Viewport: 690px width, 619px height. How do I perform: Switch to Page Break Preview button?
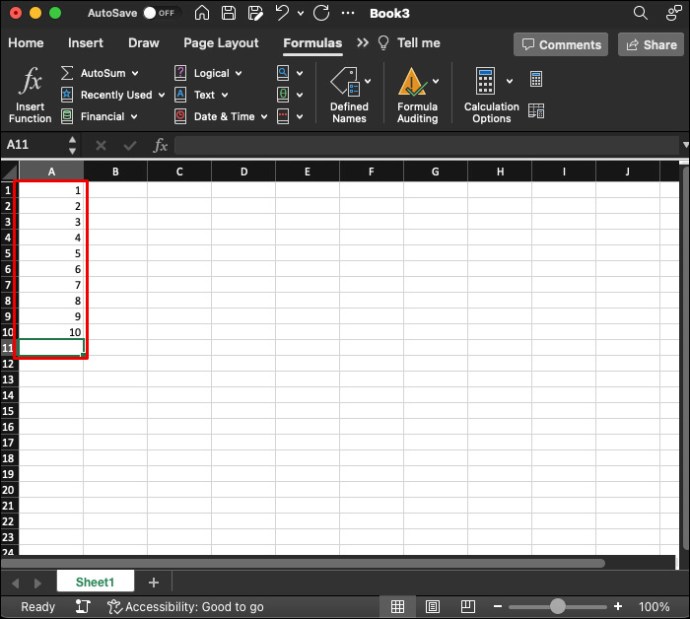[467, 607]
